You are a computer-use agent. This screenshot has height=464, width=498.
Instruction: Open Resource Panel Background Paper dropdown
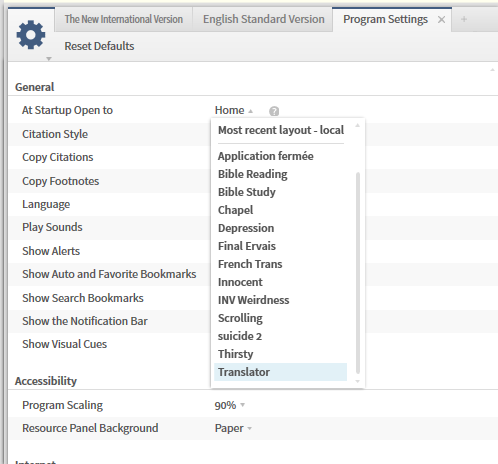[x=233, y=428]
